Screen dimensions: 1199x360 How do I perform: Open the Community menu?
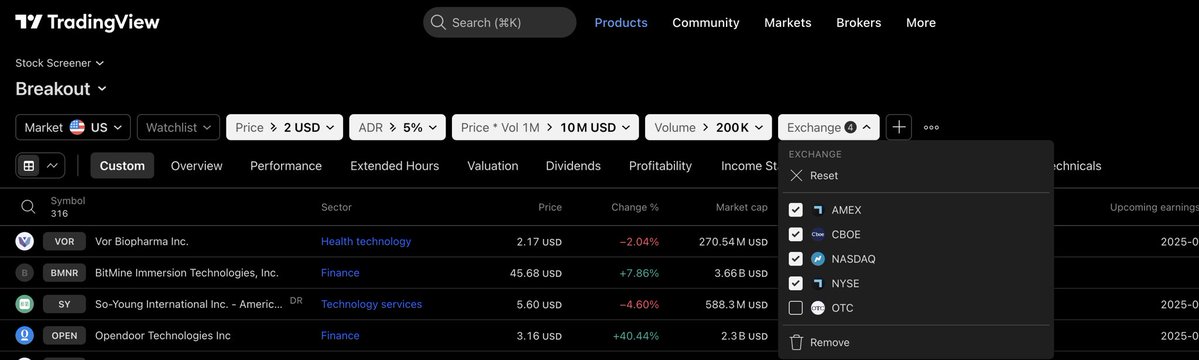pyautogui.click(x=706, y=23)
